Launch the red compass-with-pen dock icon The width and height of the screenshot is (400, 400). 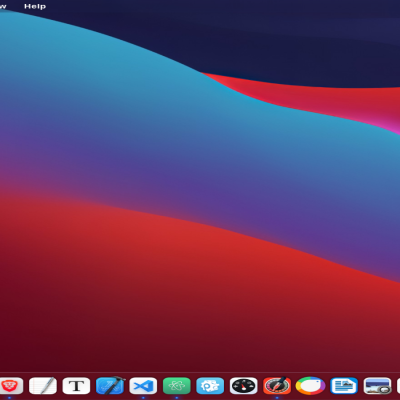(x=277, y=386)
